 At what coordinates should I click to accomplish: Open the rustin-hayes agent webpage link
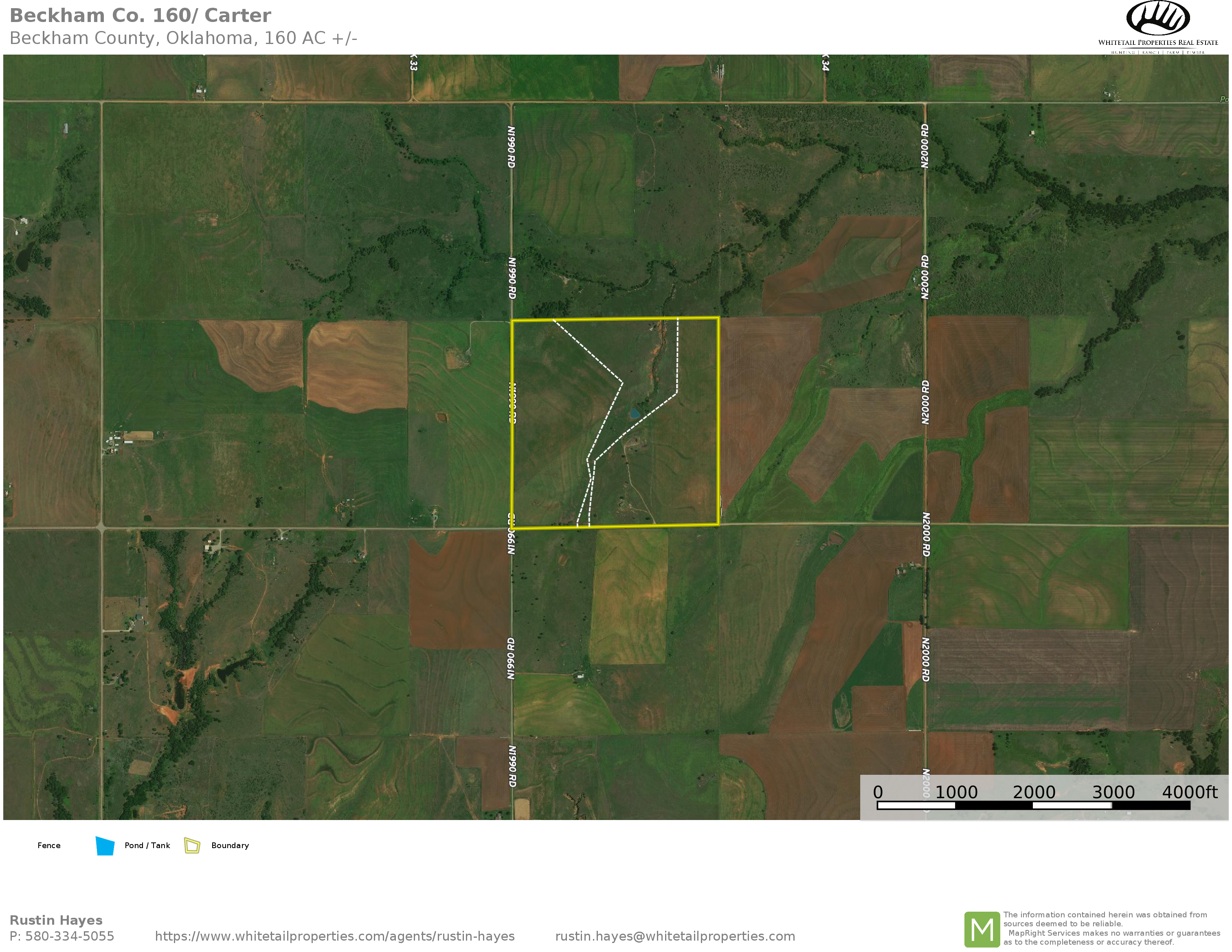tap(334, 936)
